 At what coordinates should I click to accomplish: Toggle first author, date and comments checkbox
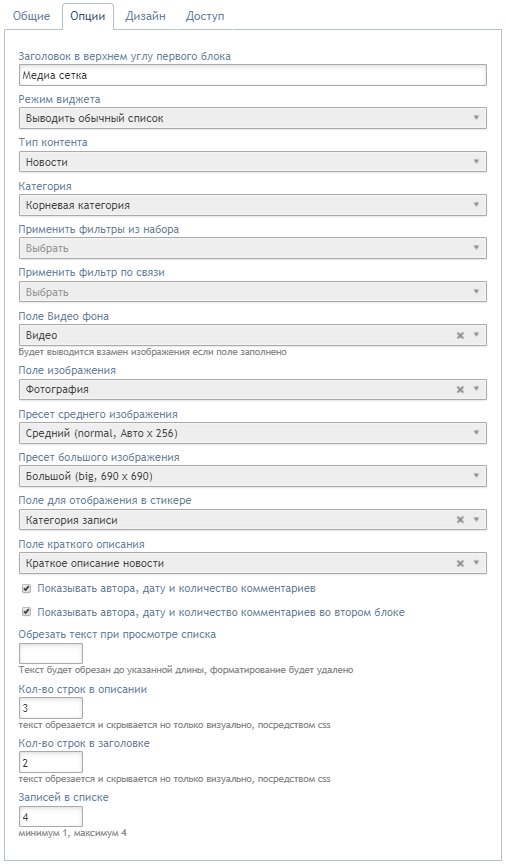26,589
